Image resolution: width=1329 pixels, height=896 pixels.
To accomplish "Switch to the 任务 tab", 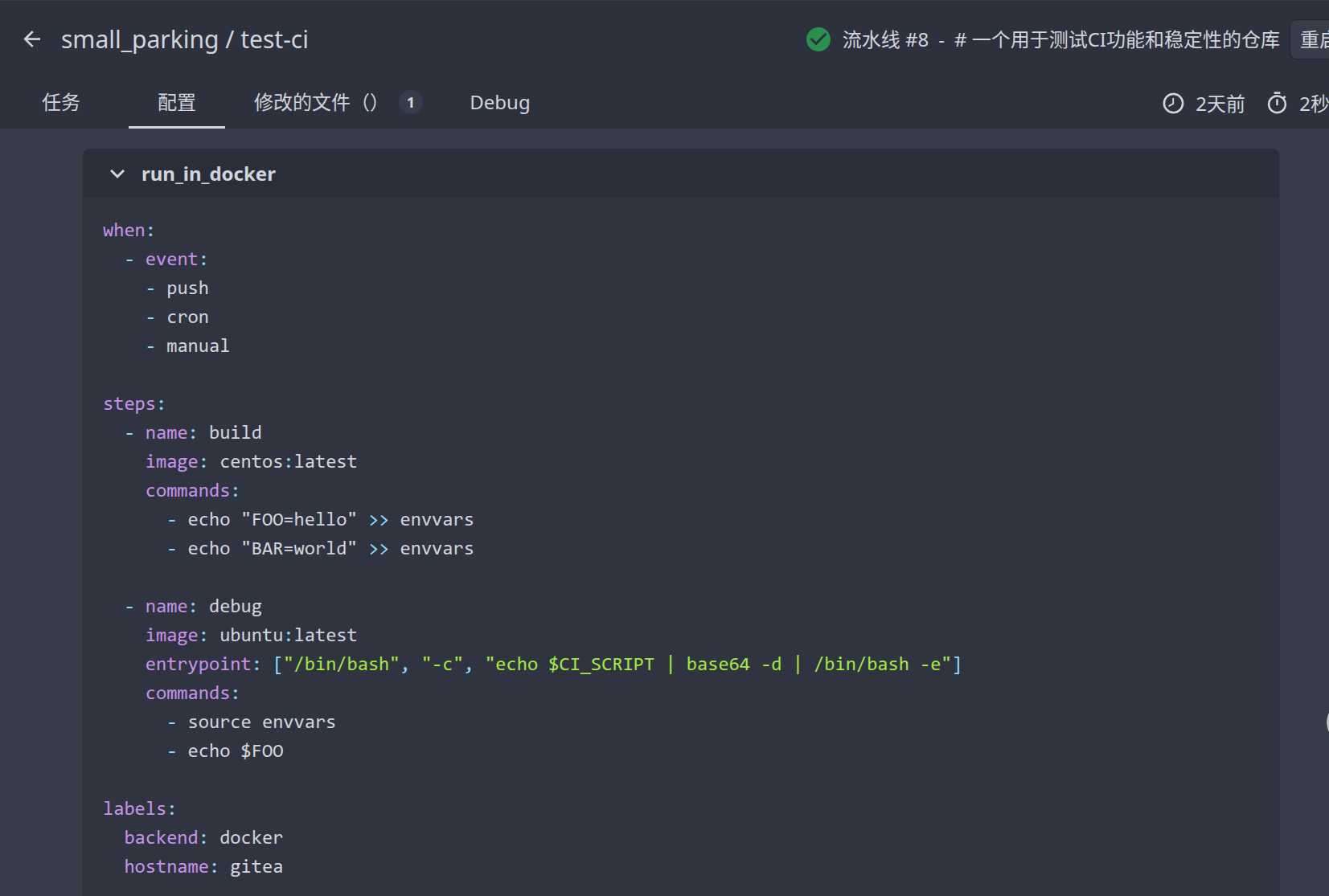I will tap(60, 102).
